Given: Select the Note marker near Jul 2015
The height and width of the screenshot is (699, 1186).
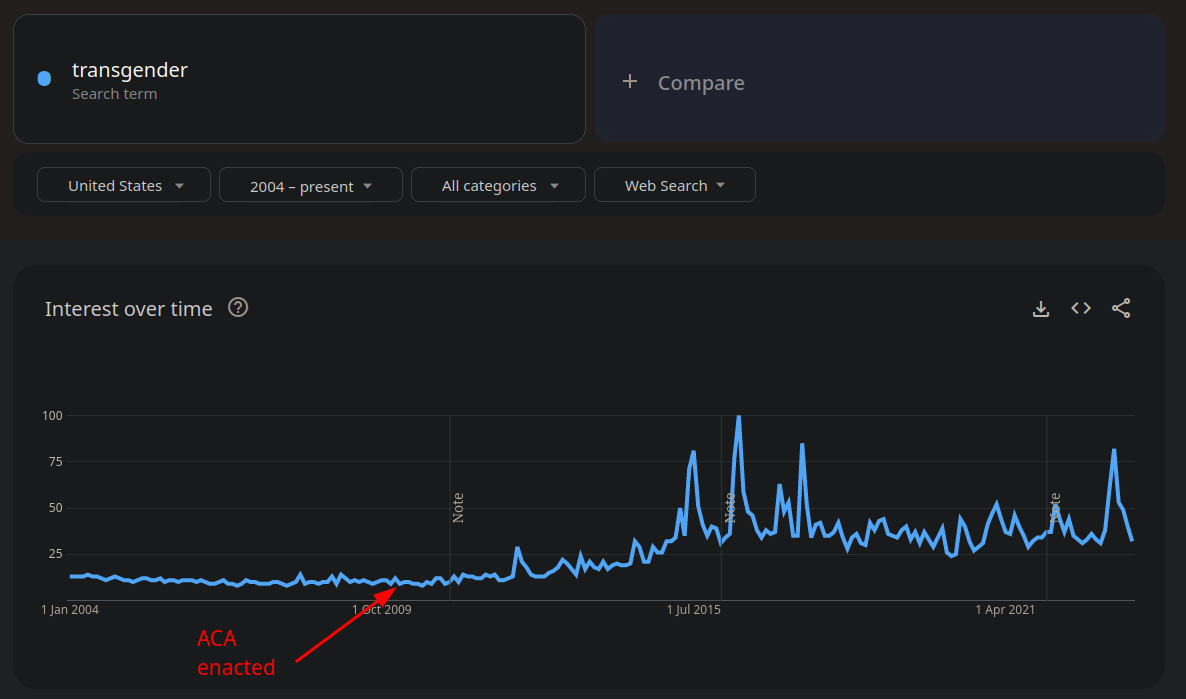Looking at the screenshot, I should (x=730, y=508).
